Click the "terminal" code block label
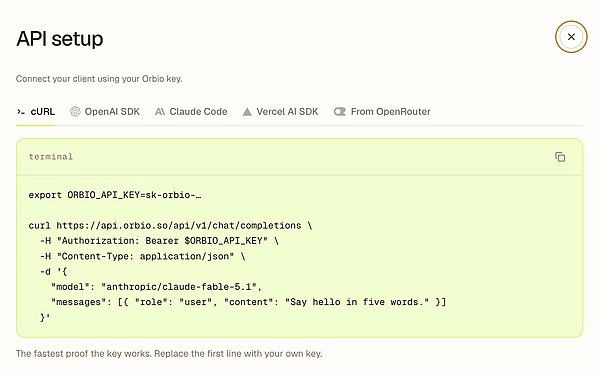Image resolution: width=600 pixels, height=376 pixels. pos(51,157)
